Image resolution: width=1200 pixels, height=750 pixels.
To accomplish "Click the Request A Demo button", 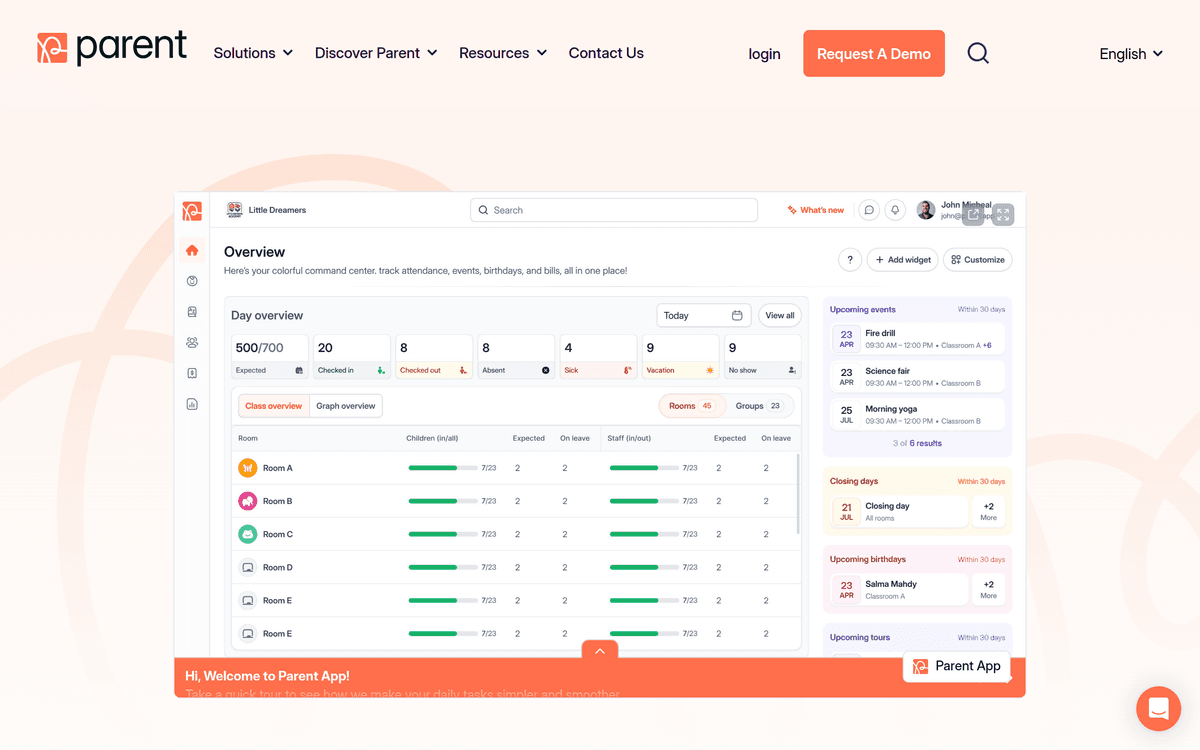I will (x=873, y=54).
